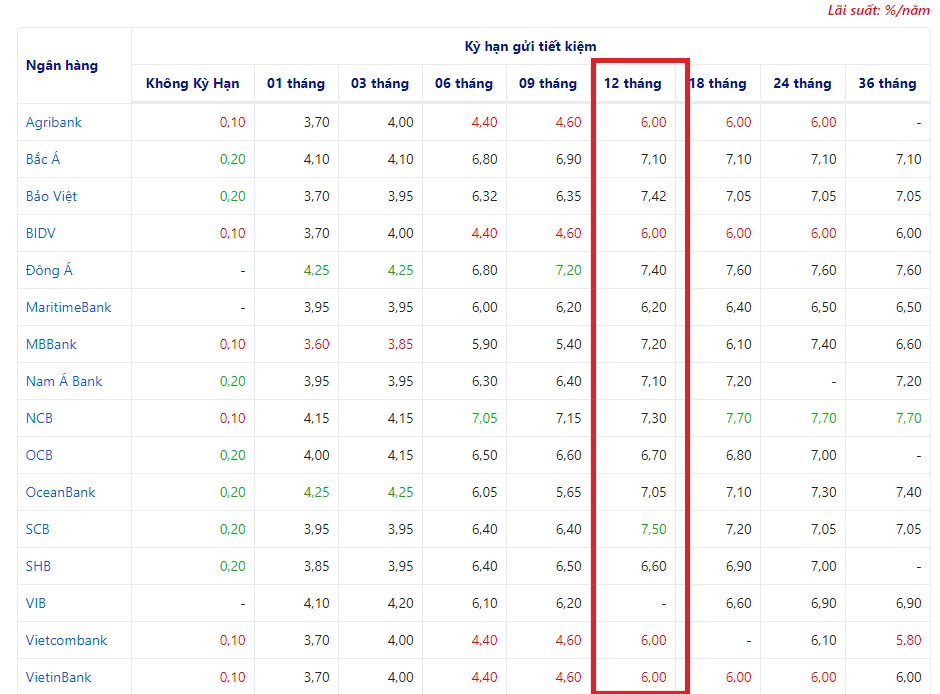Select Bảo Việt's 09-month rate 6,35

click(568, 197)
